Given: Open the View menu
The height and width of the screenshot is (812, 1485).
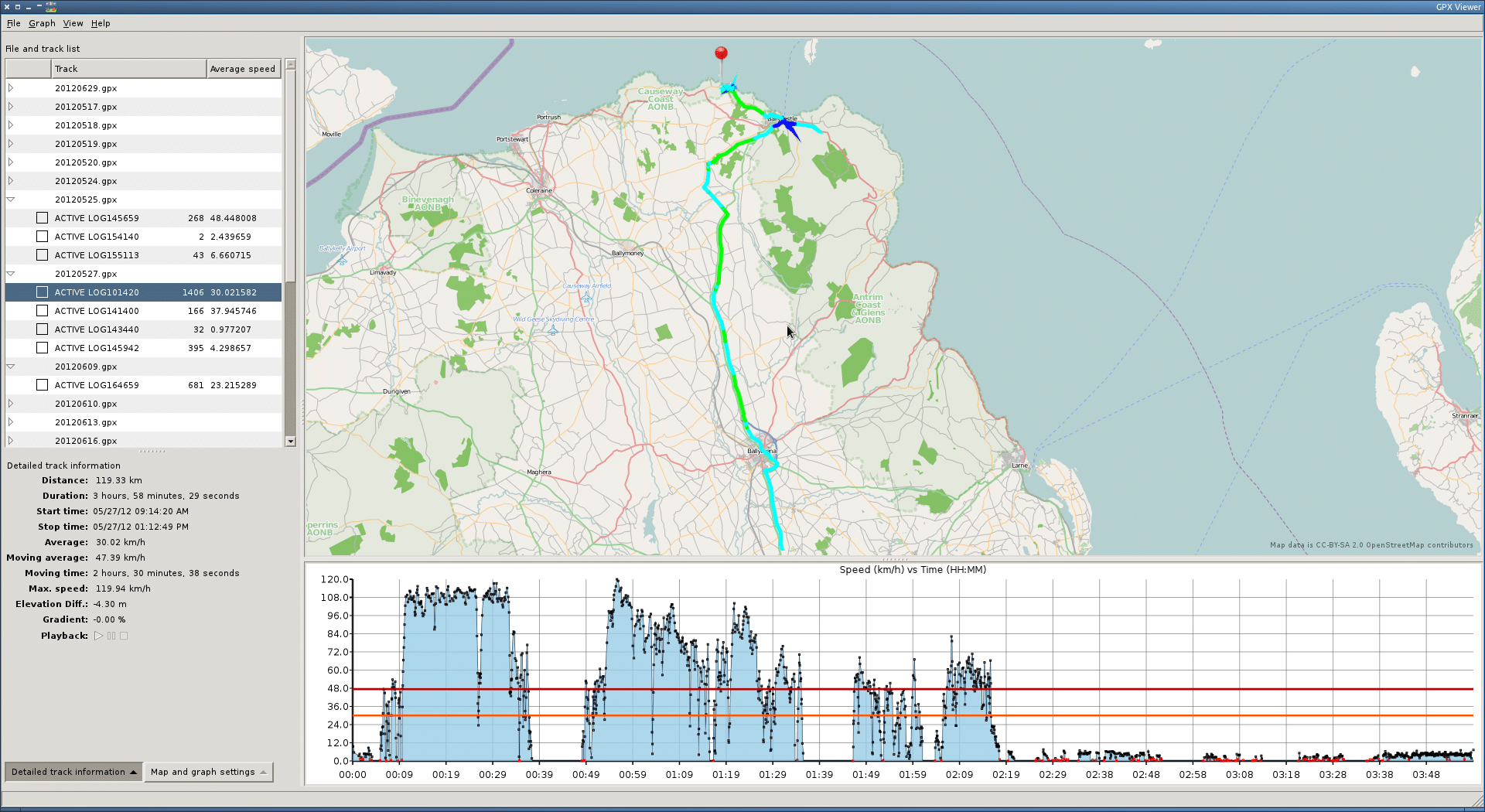Looking at the screenshot, I should (73, 23).
